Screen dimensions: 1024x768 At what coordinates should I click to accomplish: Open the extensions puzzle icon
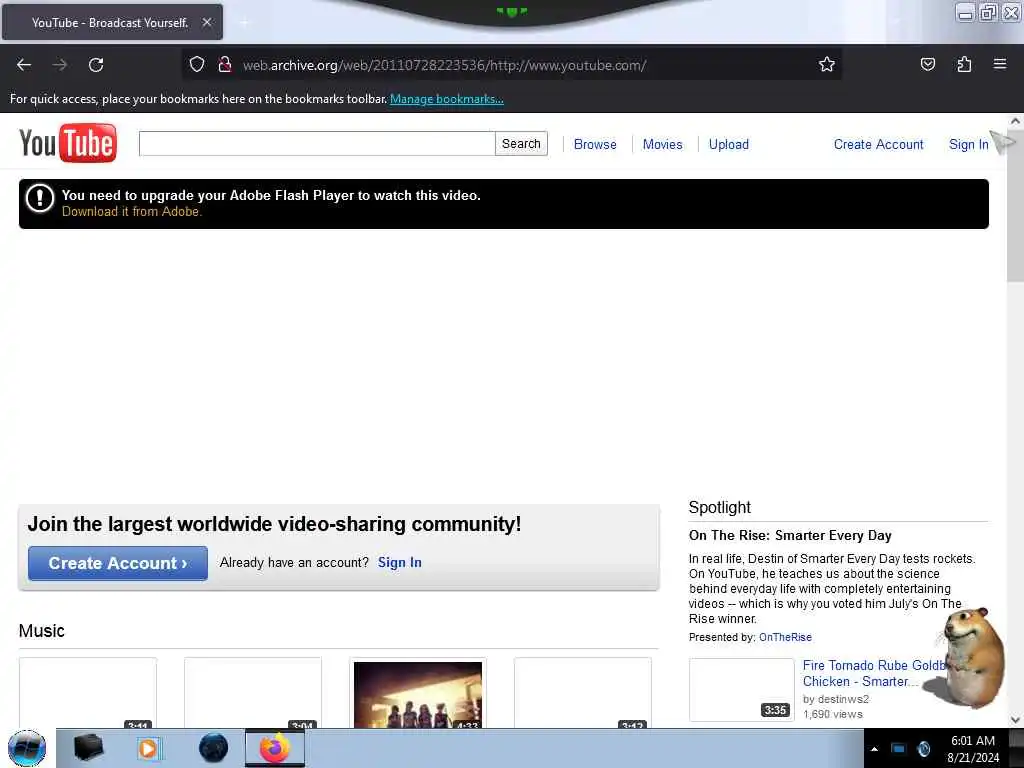964,64
